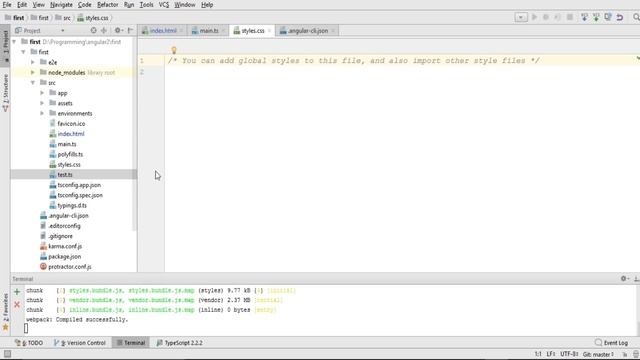Viewport: 640px width, 360px height.
Task: Open the File menu
Action: point(7,5)
